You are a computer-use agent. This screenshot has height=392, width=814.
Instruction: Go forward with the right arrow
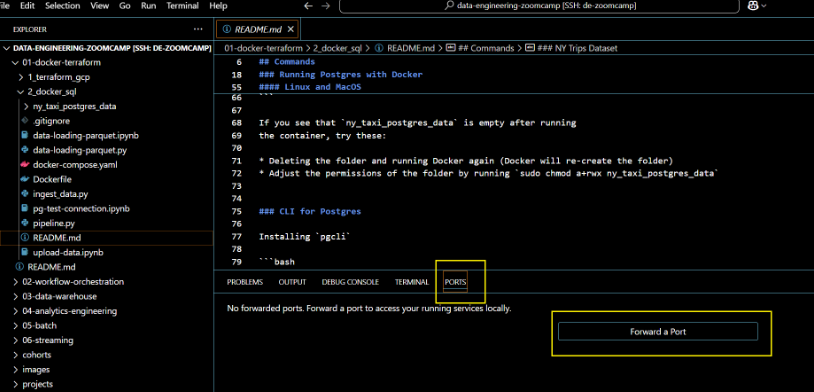point(325,6)
